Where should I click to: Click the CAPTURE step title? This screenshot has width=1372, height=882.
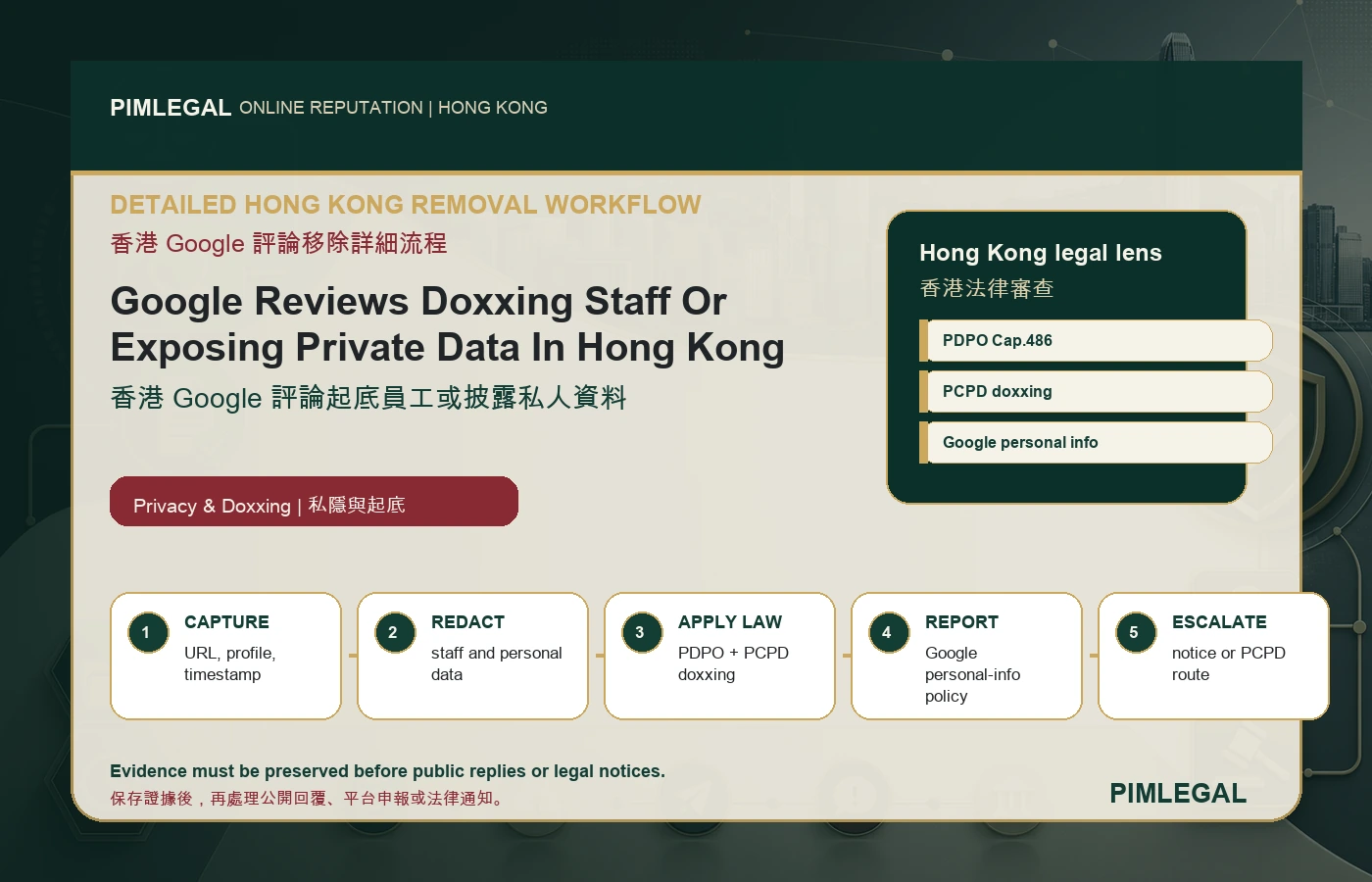[x=226, y=622]
